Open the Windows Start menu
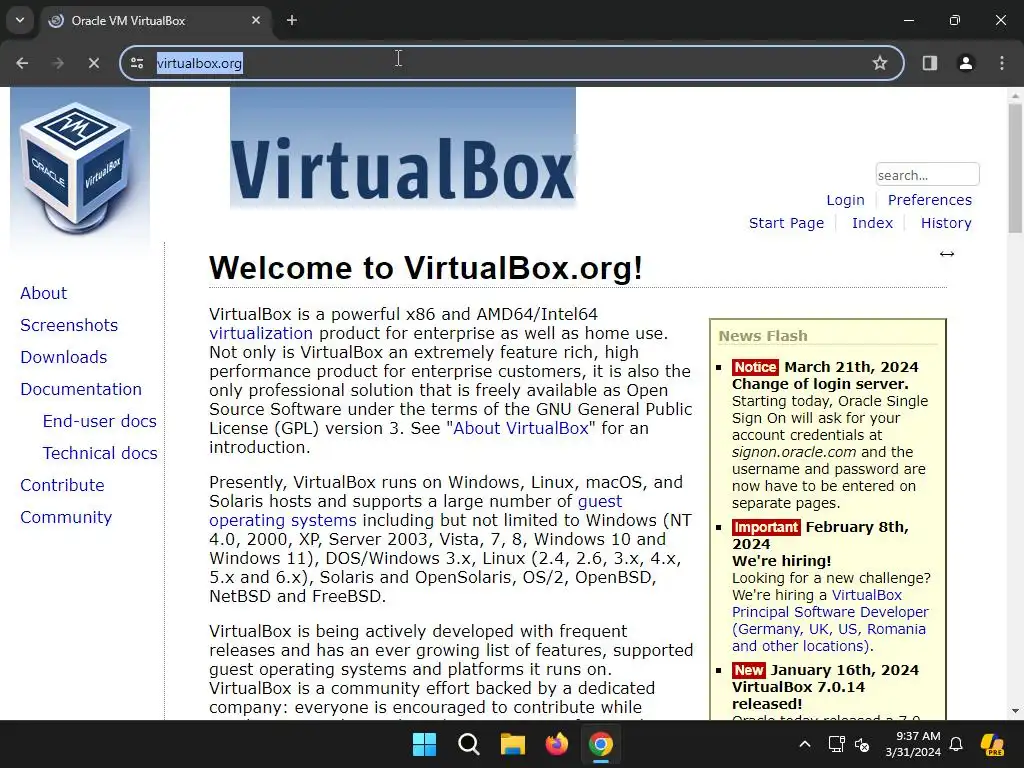This screenshot has width=1024, height=768. tap(424, 744)
